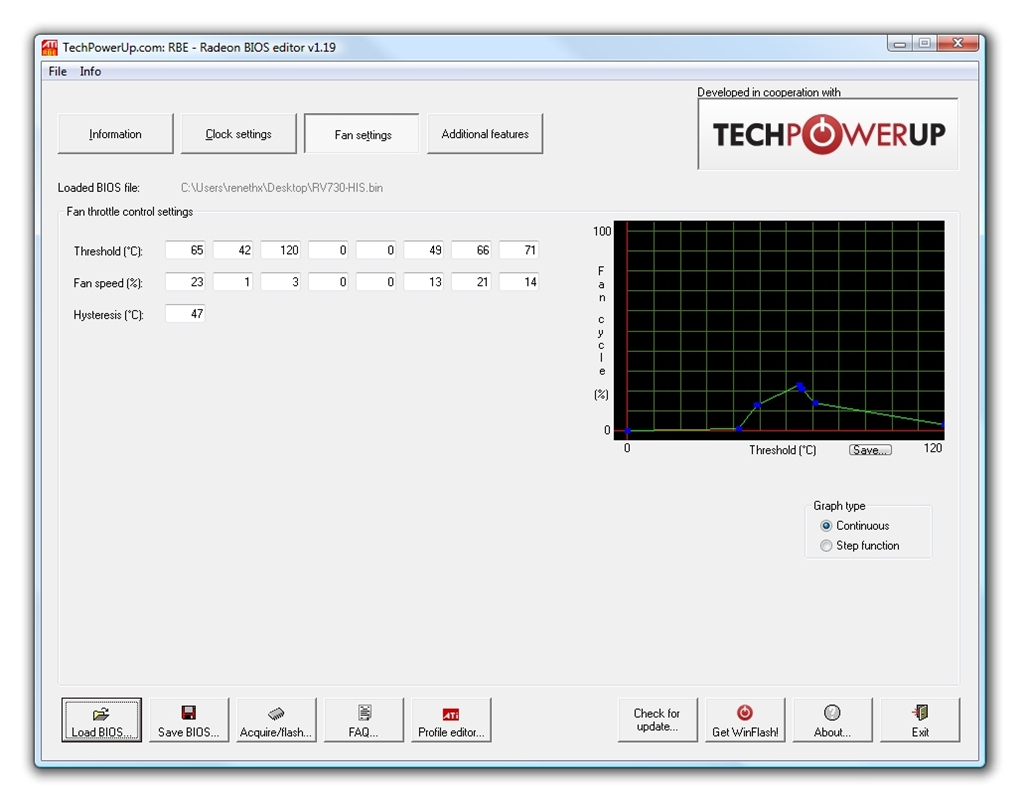Screen dimensions: 1024x806
Task: Click threshold field showing 66
Action: pos(472,250)
